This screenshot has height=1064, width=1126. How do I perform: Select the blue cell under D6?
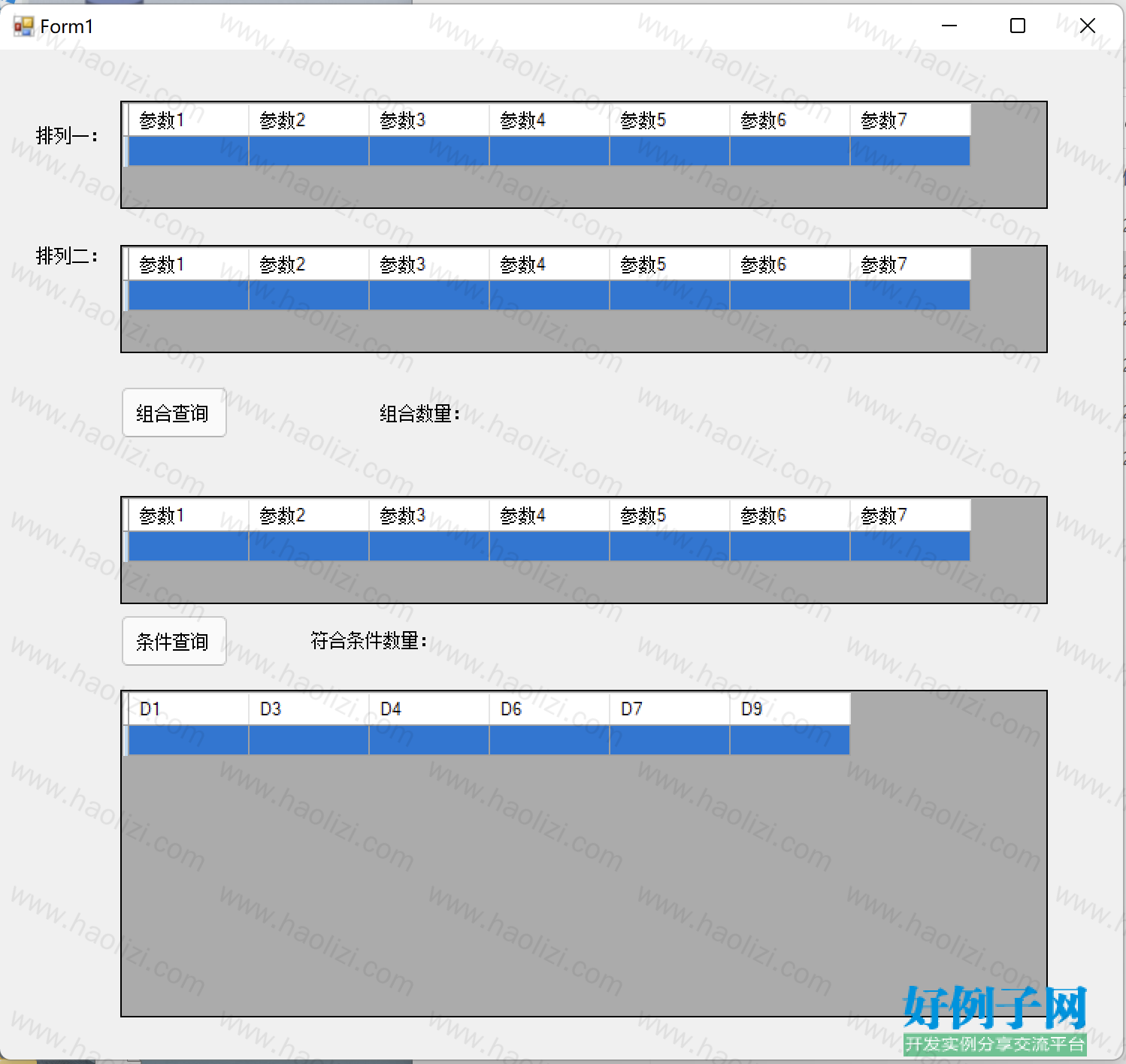tap(549, 740)
